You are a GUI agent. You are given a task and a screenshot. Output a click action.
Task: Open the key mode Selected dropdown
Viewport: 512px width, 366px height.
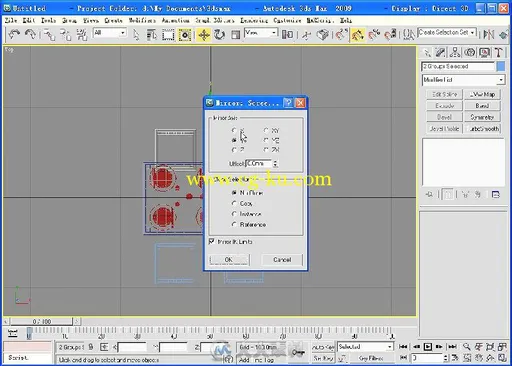(x=365, y=347)
